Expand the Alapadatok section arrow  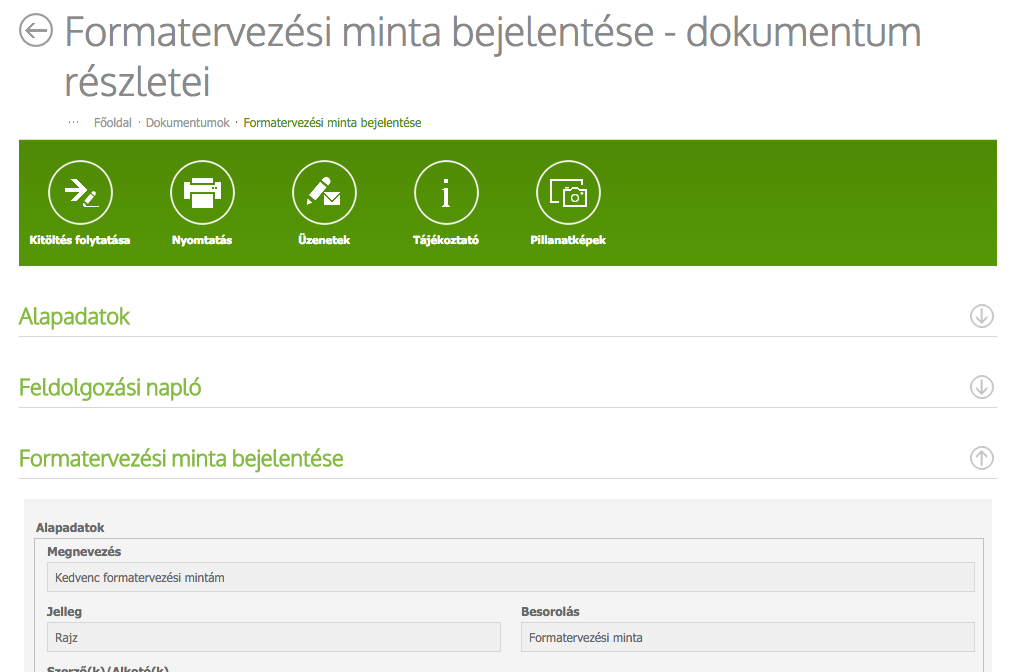pyautogui.click(x=982, y=316)
